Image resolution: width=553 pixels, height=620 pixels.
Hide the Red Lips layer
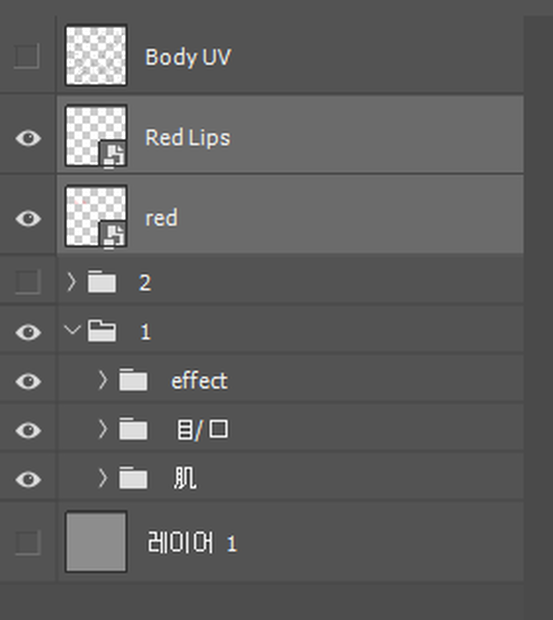click(28, 138)
